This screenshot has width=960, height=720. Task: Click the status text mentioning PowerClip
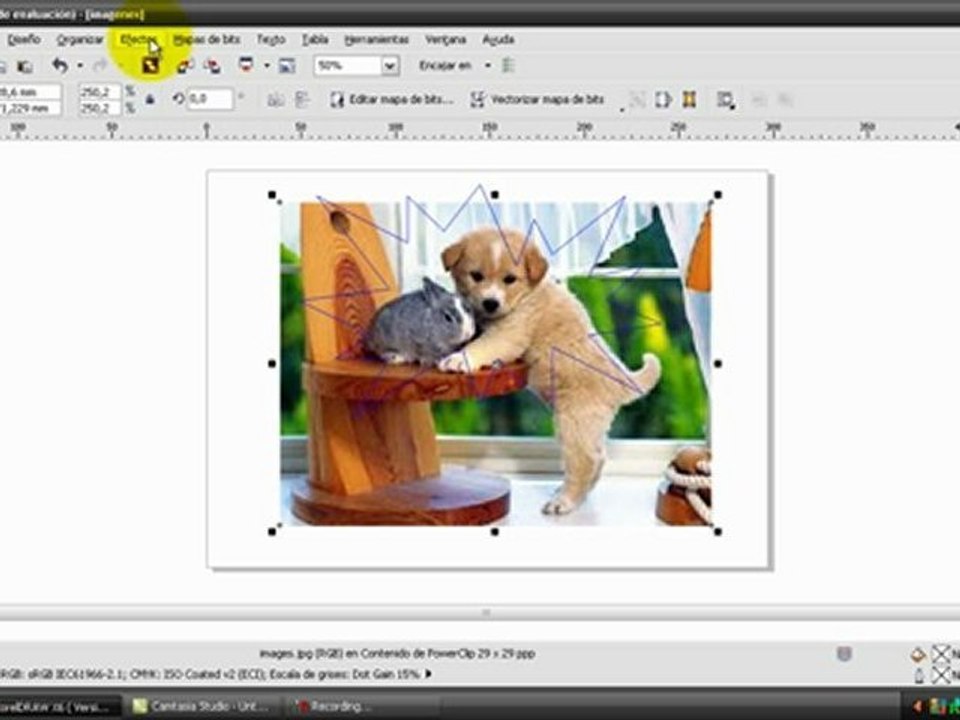pyautogui.click(x=397, y=654)
